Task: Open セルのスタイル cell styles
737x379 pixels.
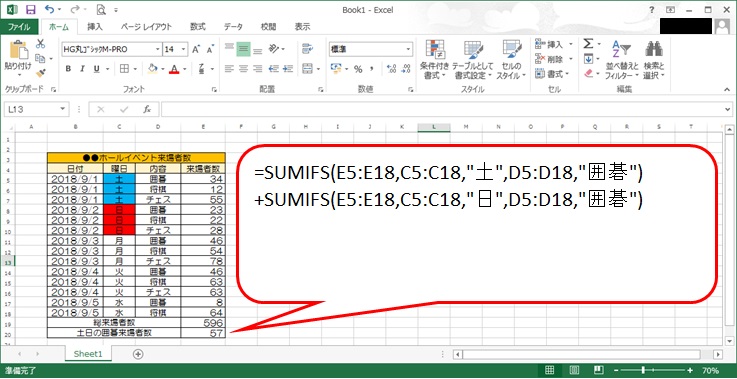Action: (x=511, y=59)
